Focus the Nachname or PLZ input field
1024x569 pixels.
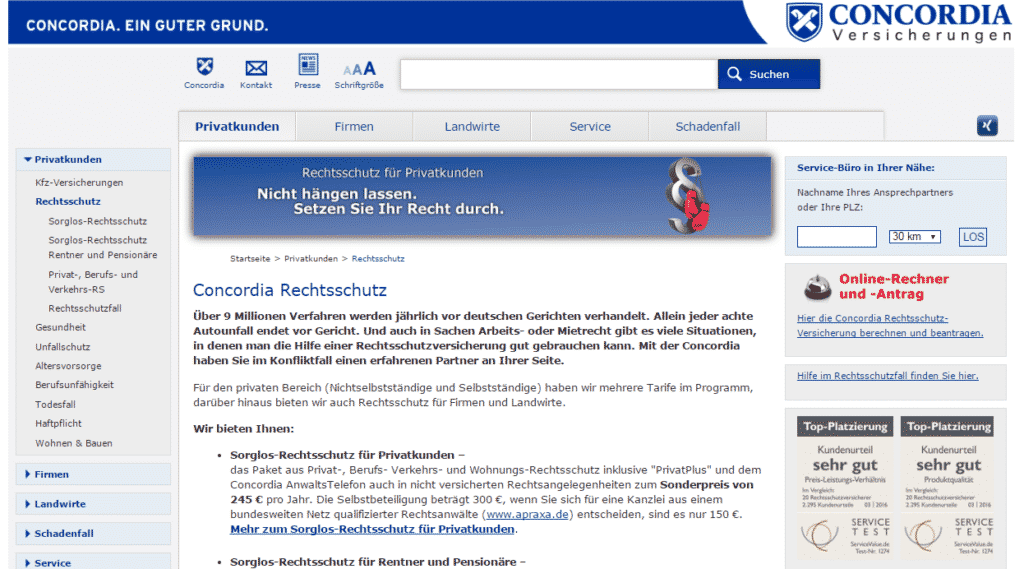coord(837,236)
